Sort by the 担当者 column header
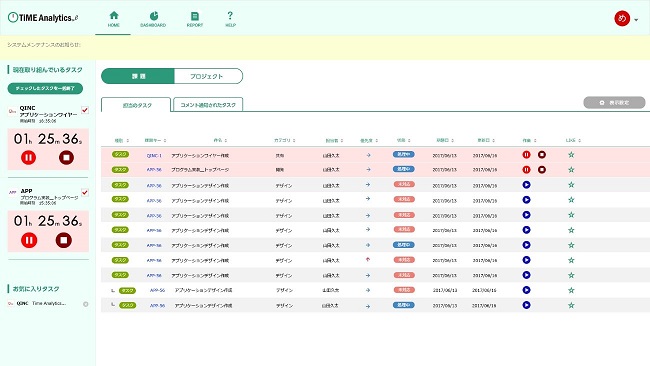 coord(334,141)
